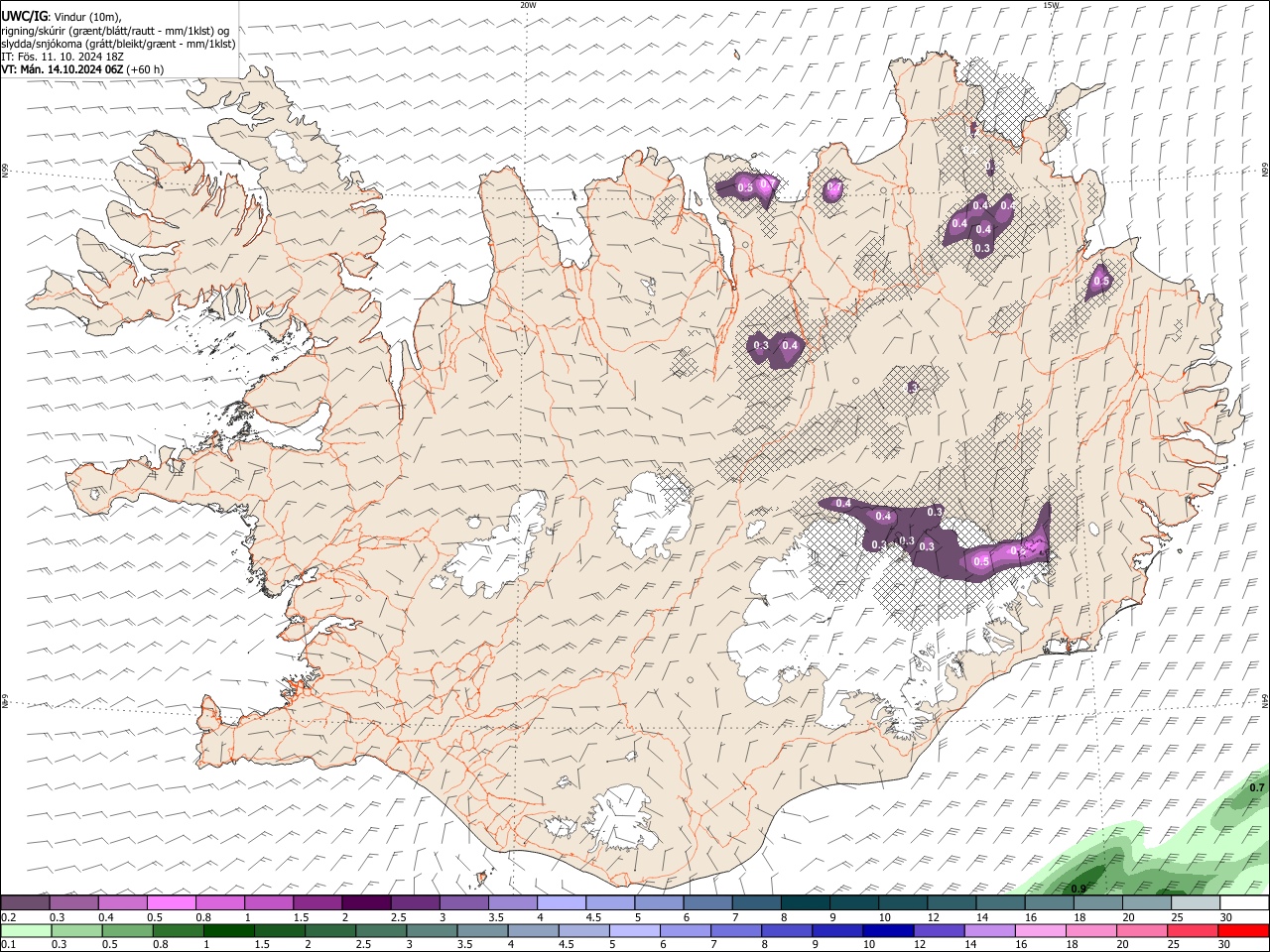Click the 'UWC/IG' bold heading text
Image resolution: width=1270 pixels, height=952 pixels.
pos(23,16)
